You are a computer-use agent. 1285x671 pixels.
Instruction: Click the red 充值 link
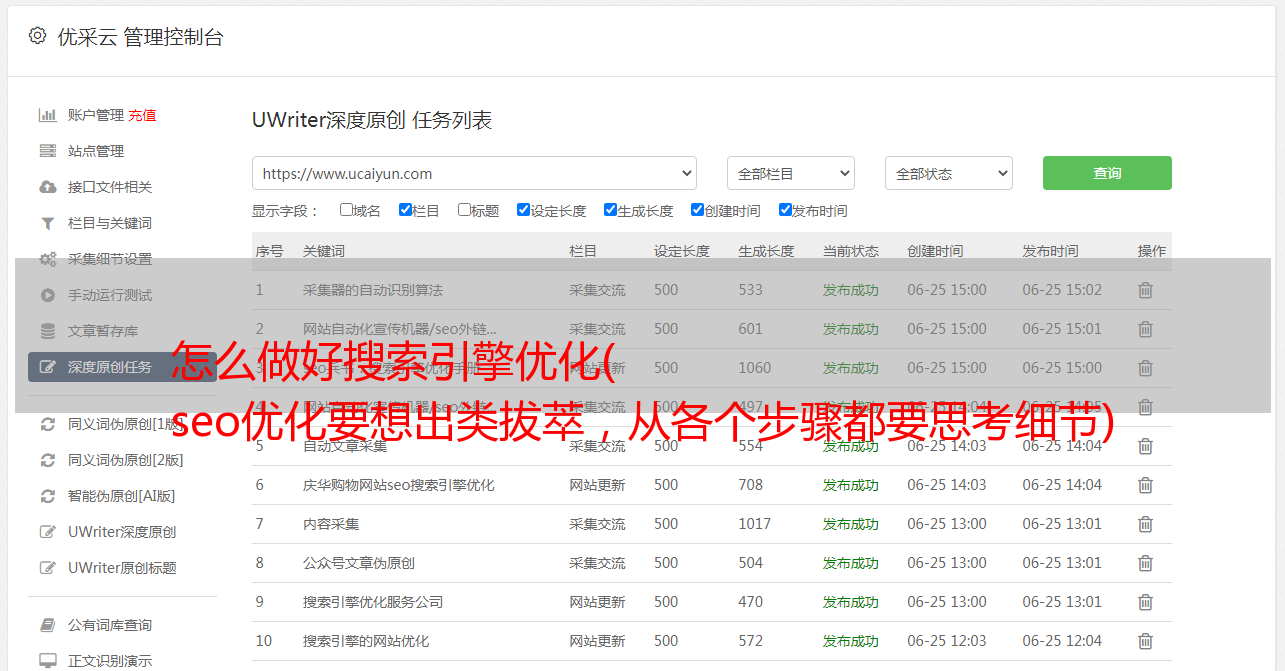tap(142, 115)
